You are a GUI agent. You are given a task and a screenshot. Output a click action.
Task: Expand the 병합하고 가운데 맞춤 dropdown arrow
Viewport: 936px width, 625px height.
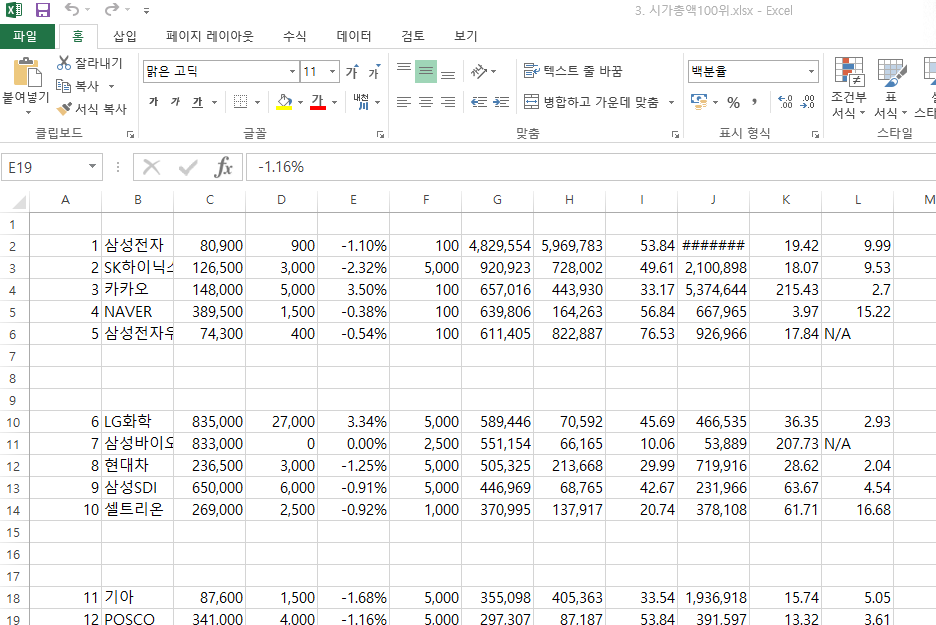(x=672, y=102)
